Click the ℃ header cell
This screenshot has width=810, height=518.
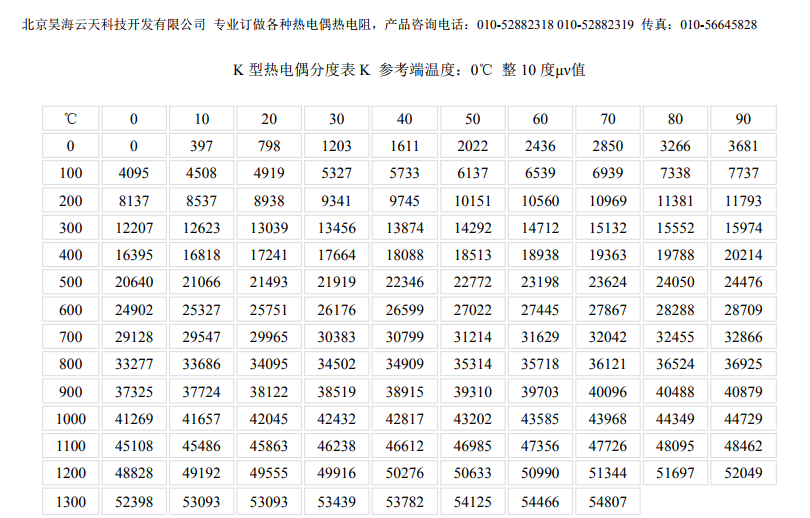70,119
